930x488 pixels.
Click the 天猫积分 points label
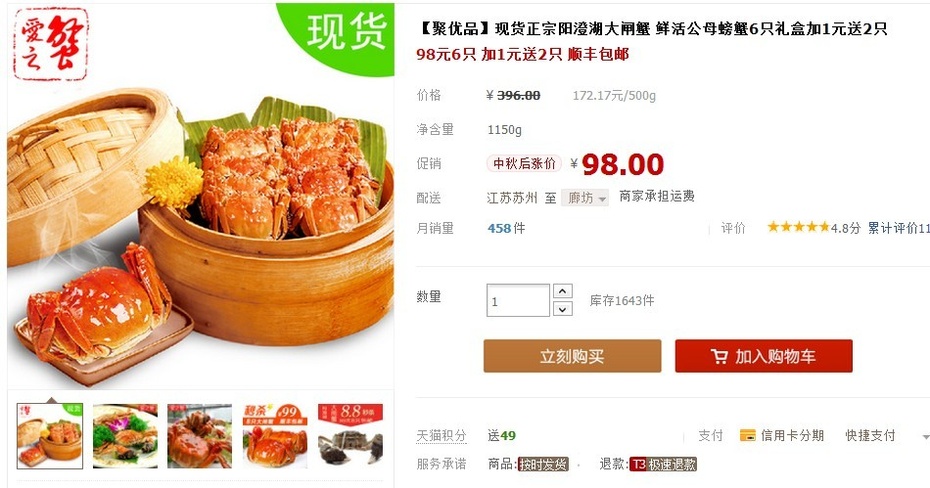tap(441, 436)
